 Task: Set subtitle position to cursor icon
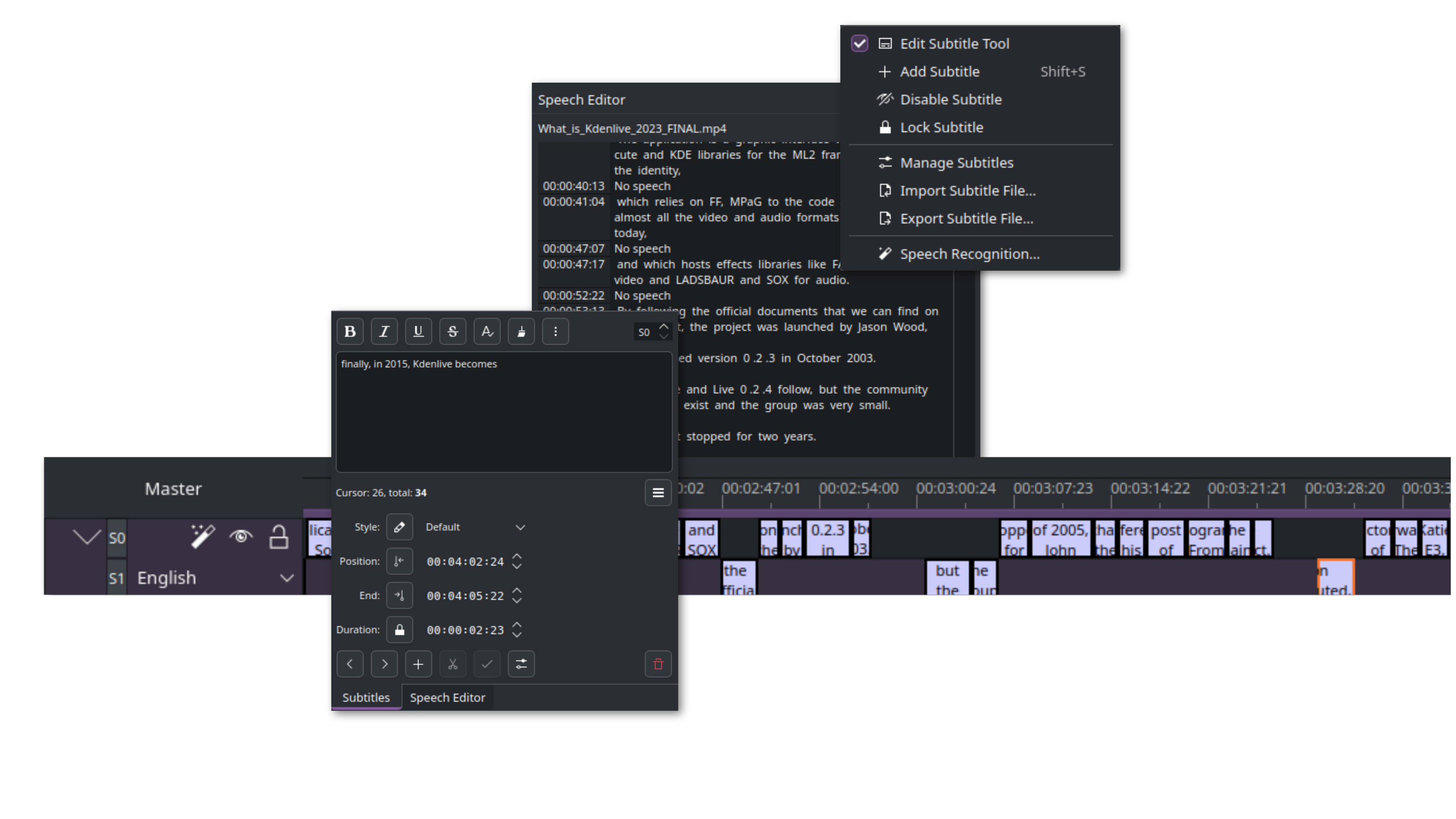coord(400,562)
